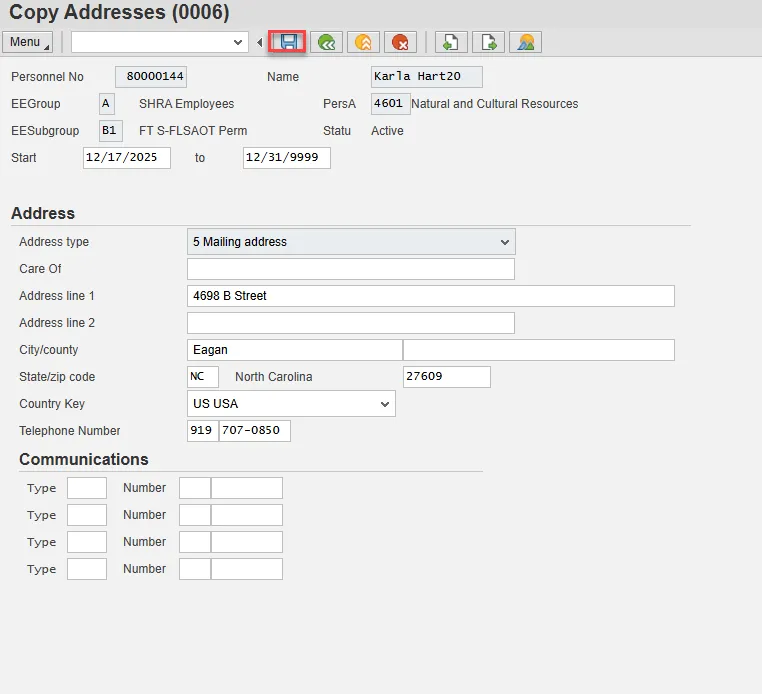The image size is (762, 694).
Task: Click the orange Exit up-arrow icon
Action: click(x=363, y=42)
